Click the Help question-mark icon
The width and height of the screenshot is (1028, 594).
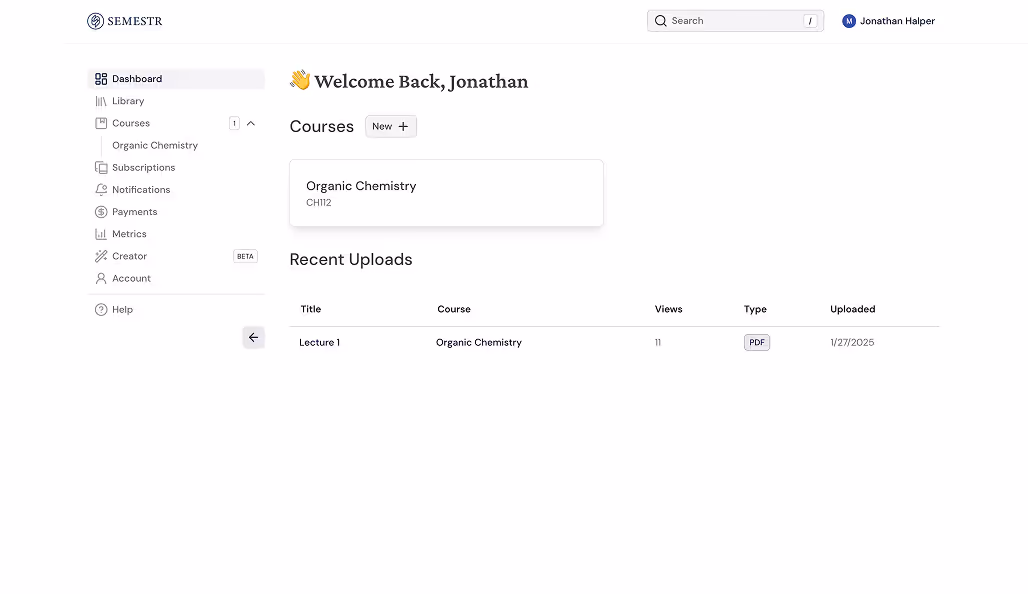[x=101, y=309]
